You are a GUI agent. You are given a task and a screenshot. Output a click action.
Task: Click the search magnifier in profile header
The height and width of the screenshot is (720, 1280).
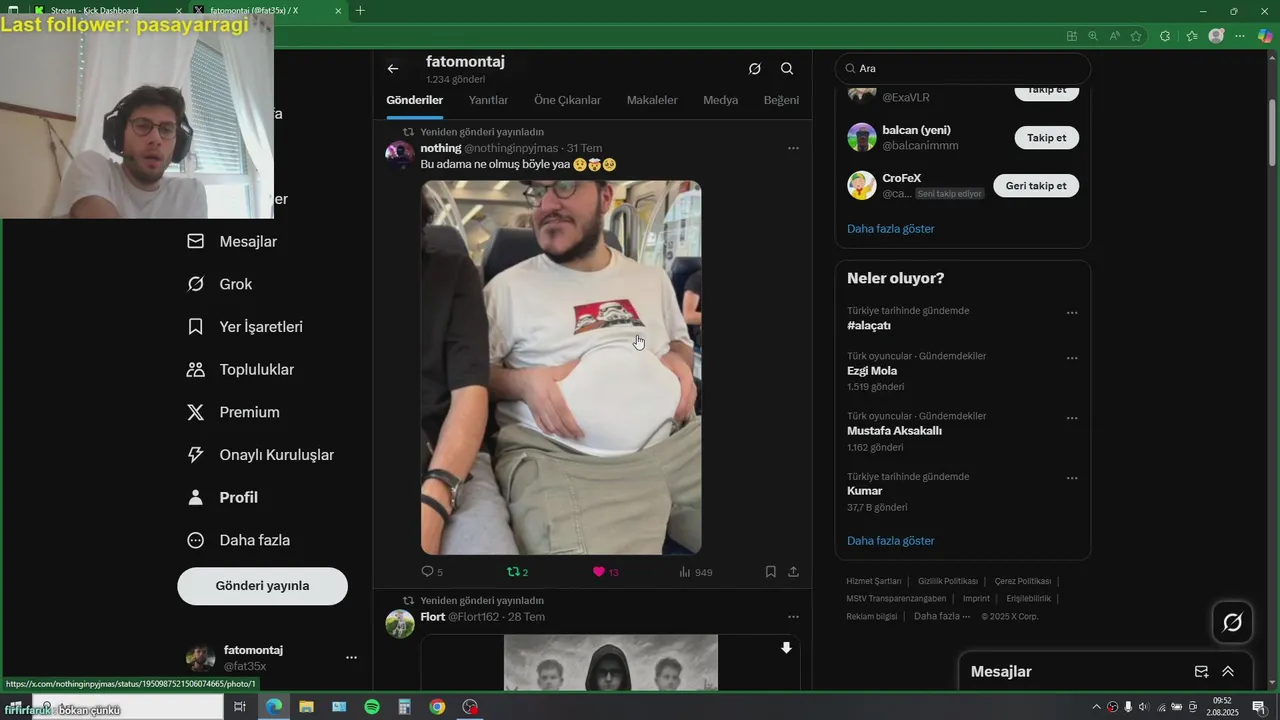coord(787,69)
